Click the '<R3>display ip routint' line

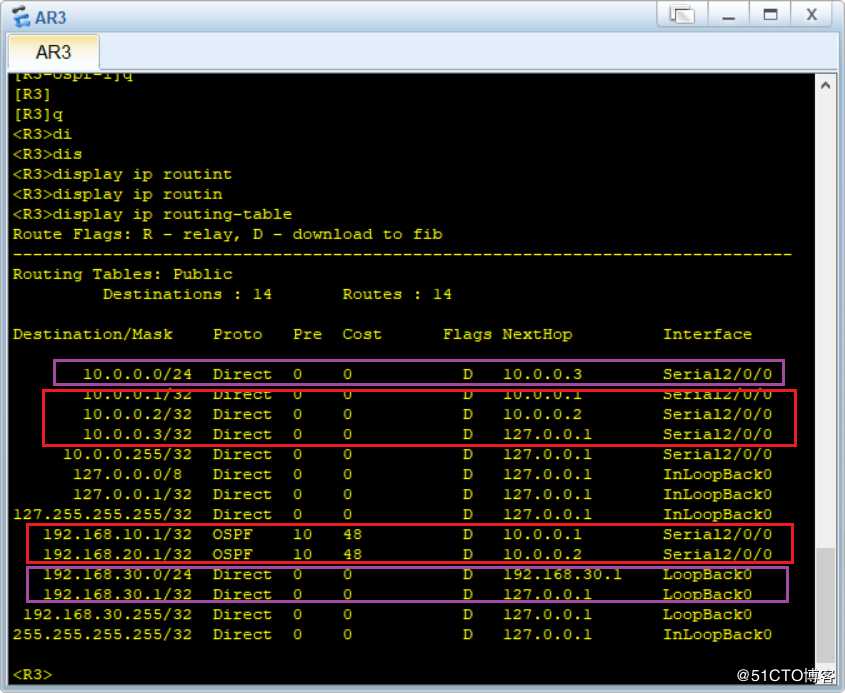point(122,175)
